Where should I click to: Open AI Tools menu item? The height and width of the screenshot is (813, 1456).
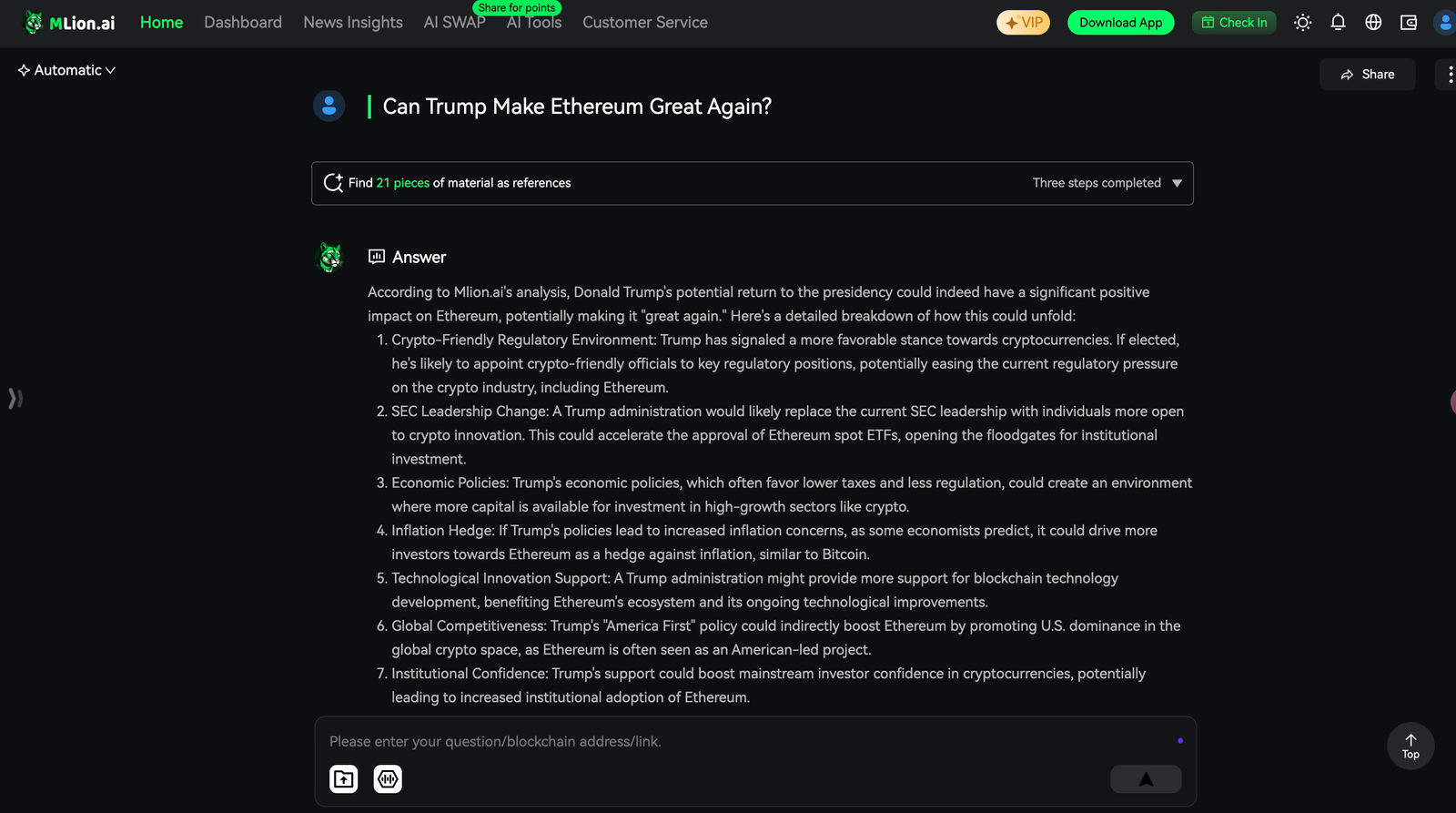point(534,24)
